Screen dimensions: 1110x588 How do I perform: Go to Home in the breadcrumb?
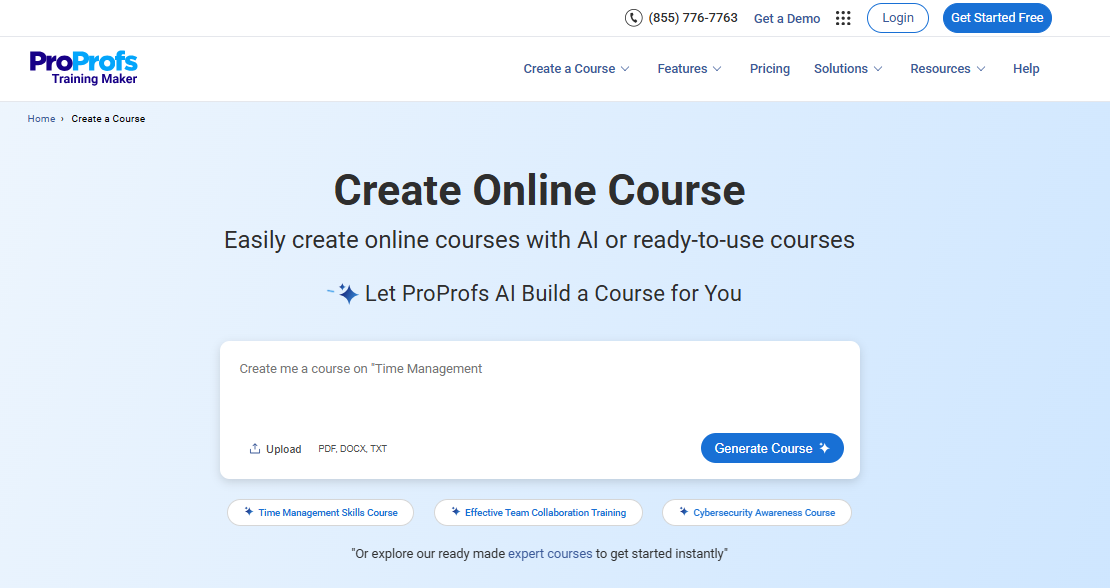pos(41,118)
